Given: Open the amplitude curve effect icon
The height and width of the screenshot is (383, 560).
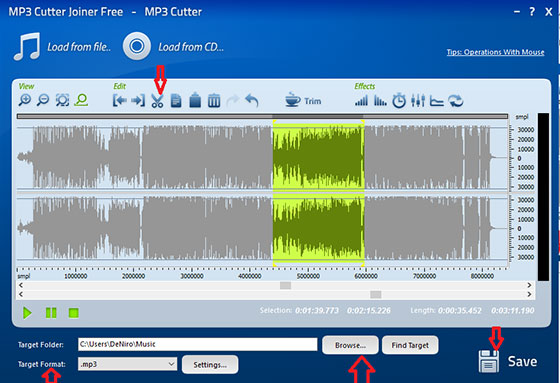Looking at the screenshot, I should (x=436, y=101).
